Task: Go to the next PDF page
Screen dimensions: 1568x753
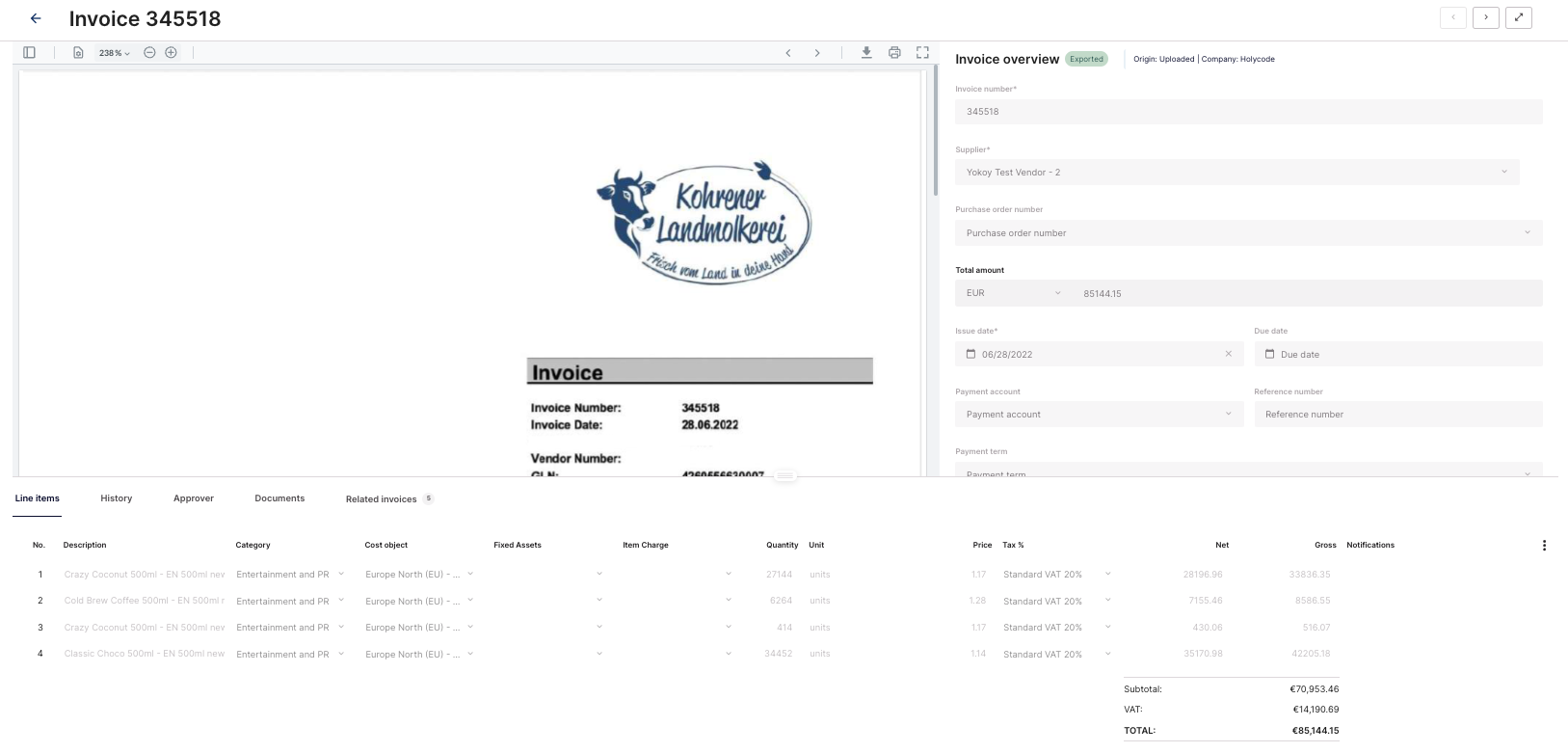Action: (x=817, y=53)
